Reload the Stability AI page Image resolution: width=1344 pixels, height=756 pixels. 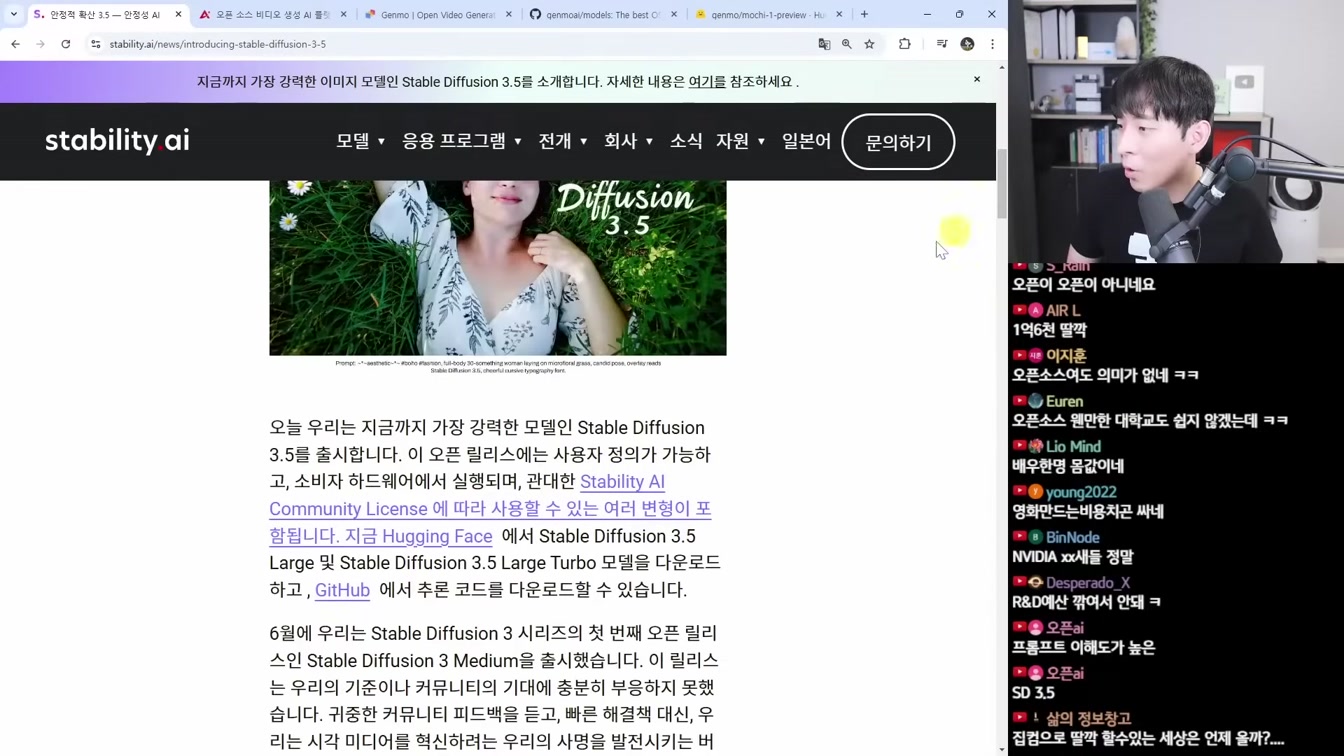click(66, 44)
